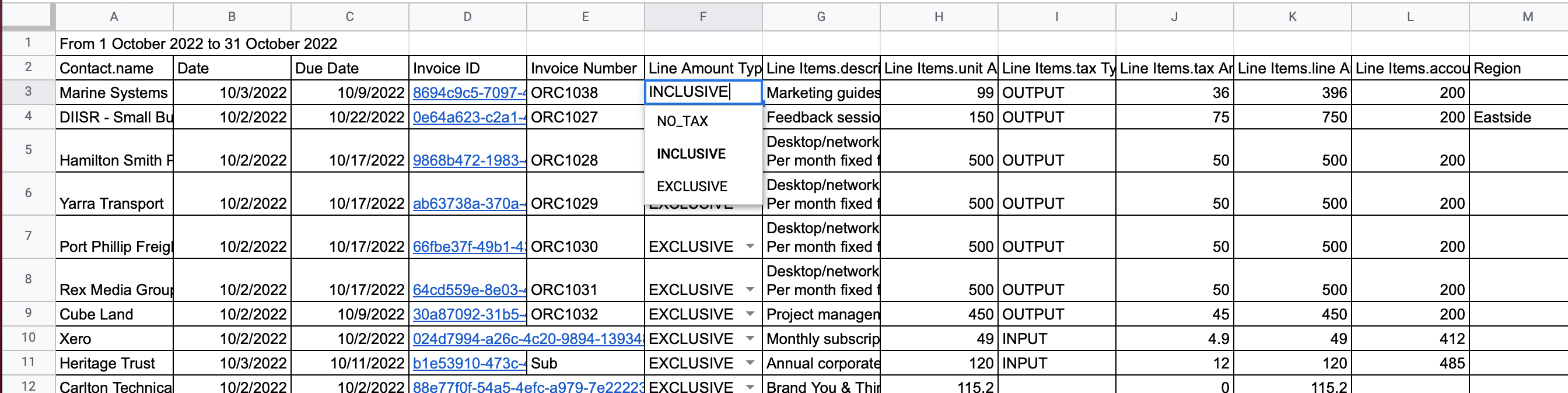Open the Line Amount dropdown for Rex Media row

tap(750, 290)
